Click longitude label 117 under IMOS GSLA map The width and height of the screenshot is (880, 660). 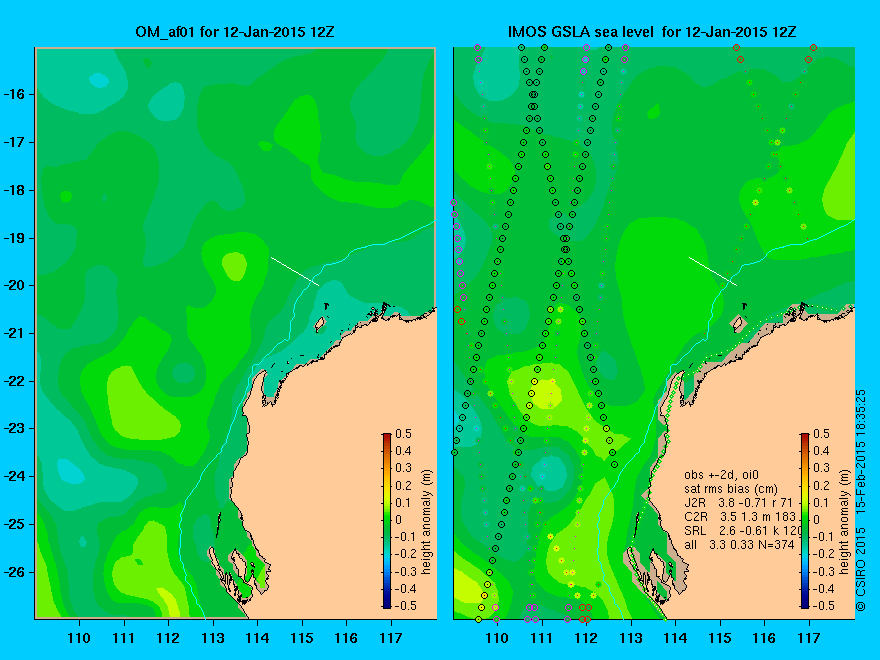pos(809,638)
